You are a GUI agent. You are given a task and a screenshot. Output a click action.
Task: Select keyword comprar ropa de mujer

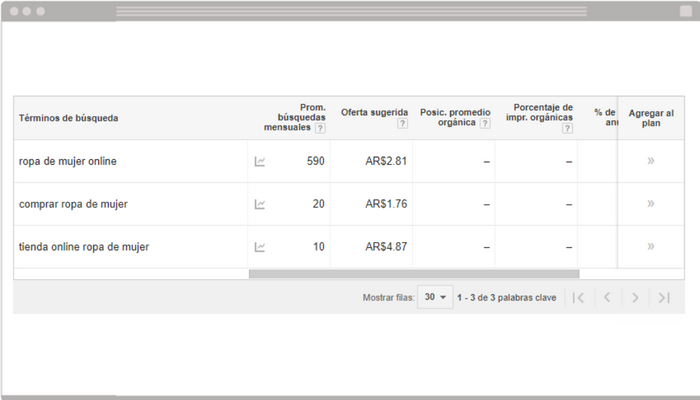click(73, 204)
